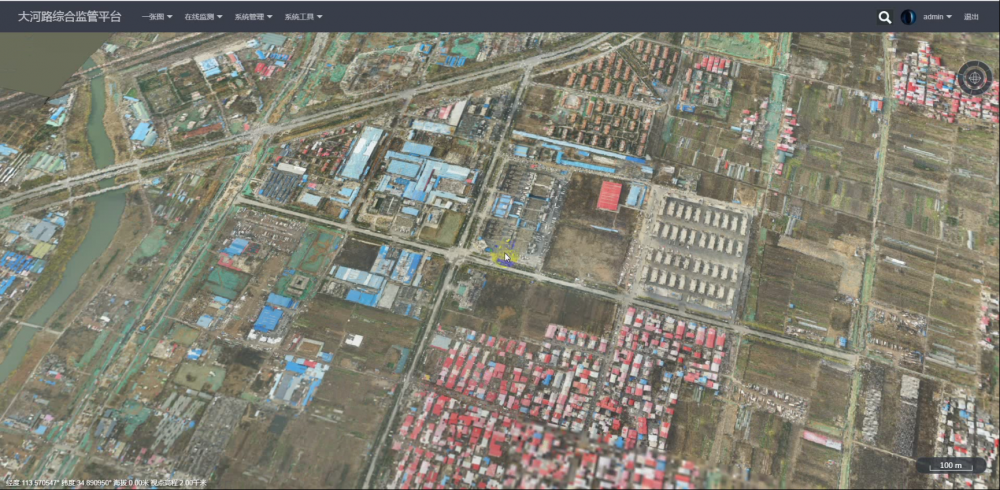Click the coordinates readout in status bar
Screen dimensions: 1000x490
tap(105, 482)
